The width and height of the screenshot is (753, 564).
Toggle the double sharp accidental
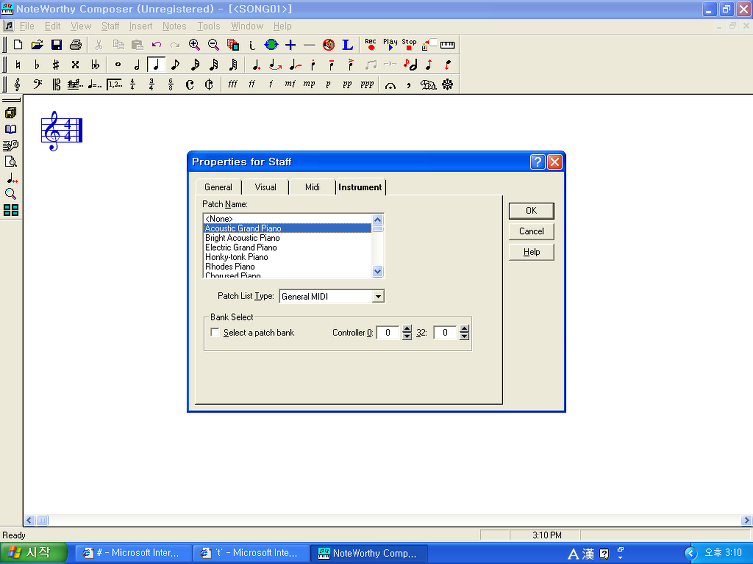click(x=75, y=64)
